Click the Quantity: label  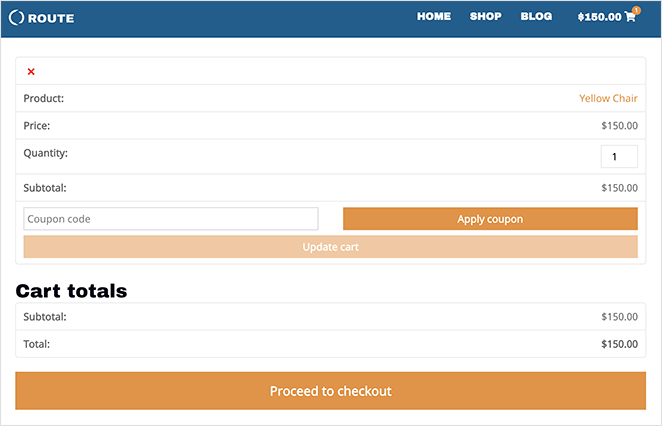click(x=45, y=153)
